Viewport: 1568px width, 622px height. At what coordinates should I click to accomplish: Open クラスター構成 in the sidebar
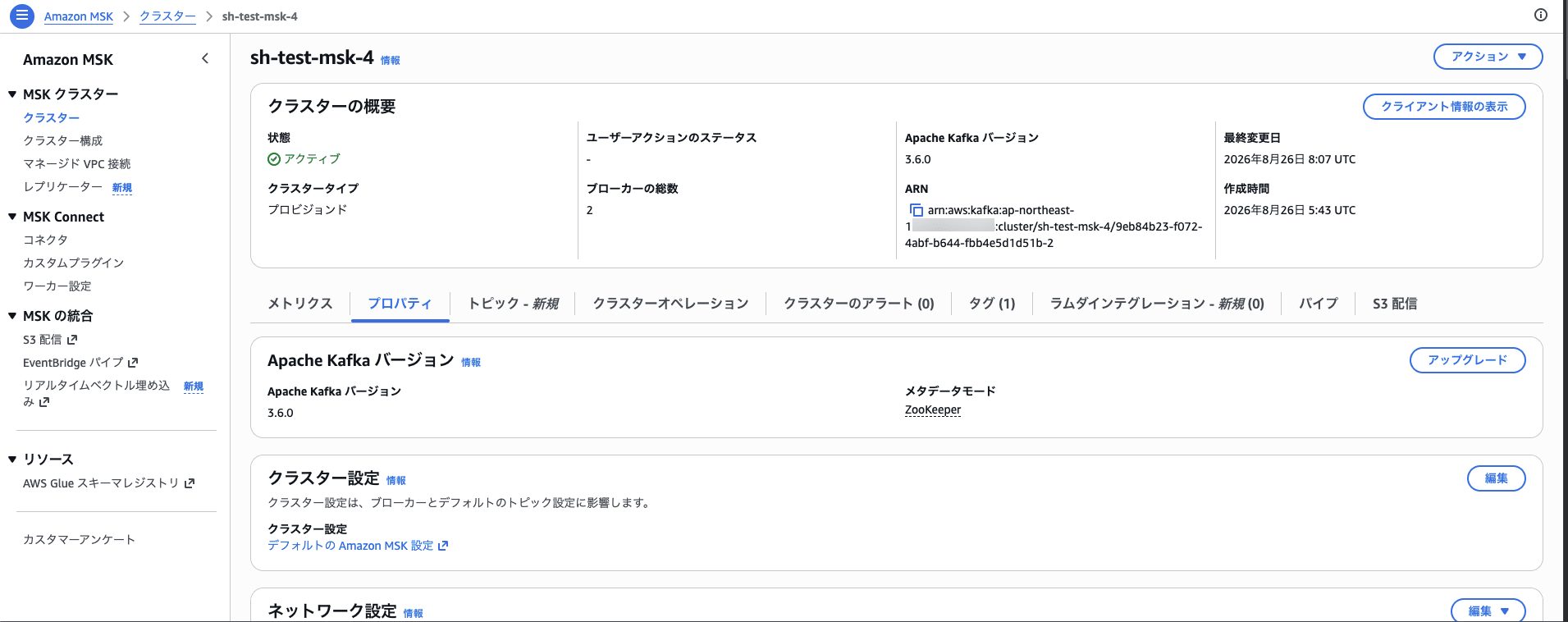(62, 141)
